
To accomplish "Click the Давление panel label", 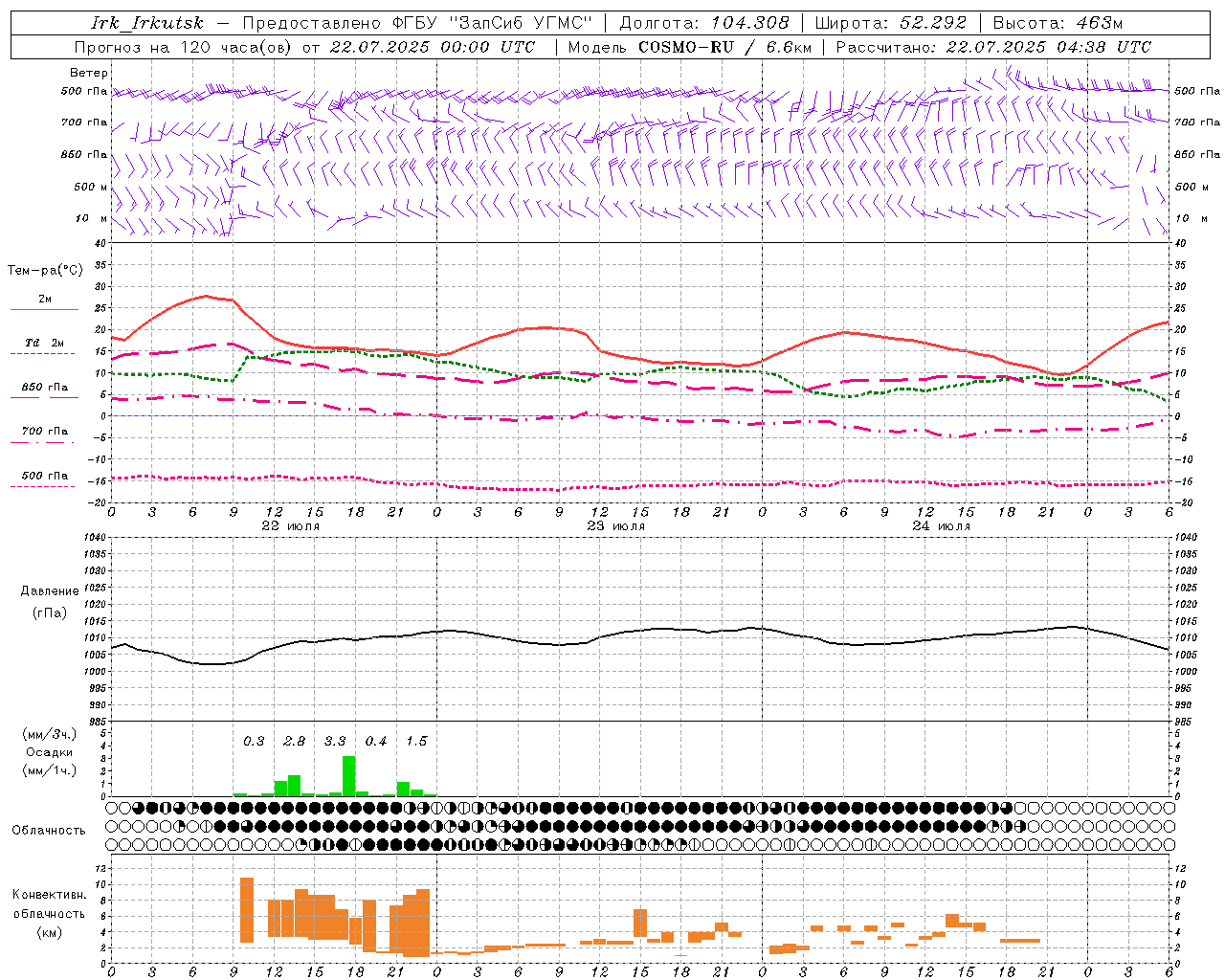I will tap(50, 591).
